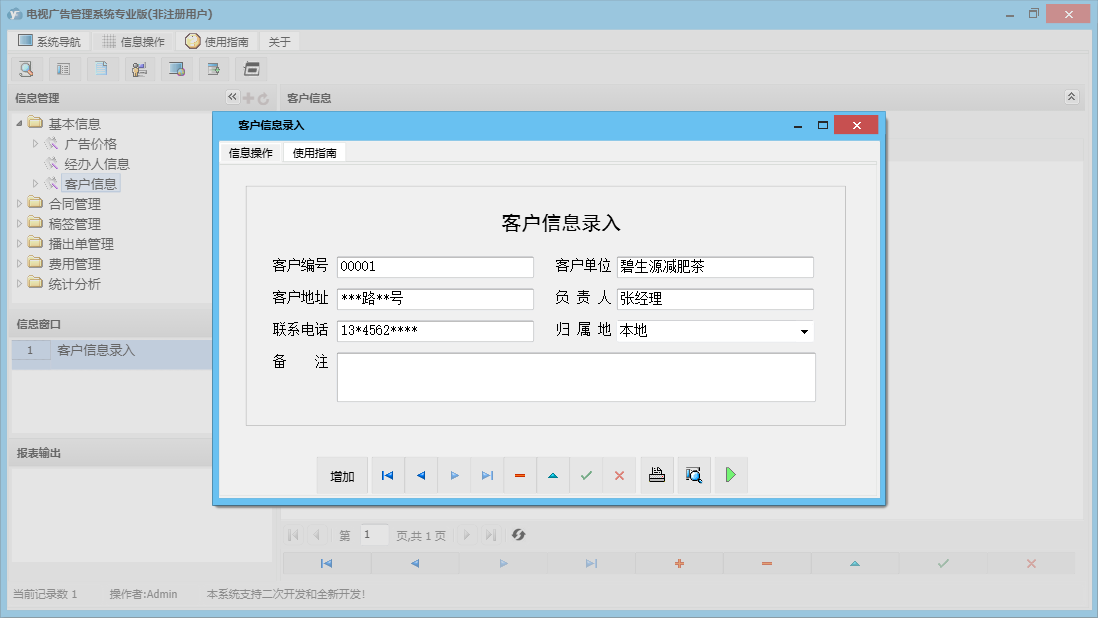Expand the 合同管理 folder in the tree
This screenshot has width=1098, height=618.
coord(21,203)
